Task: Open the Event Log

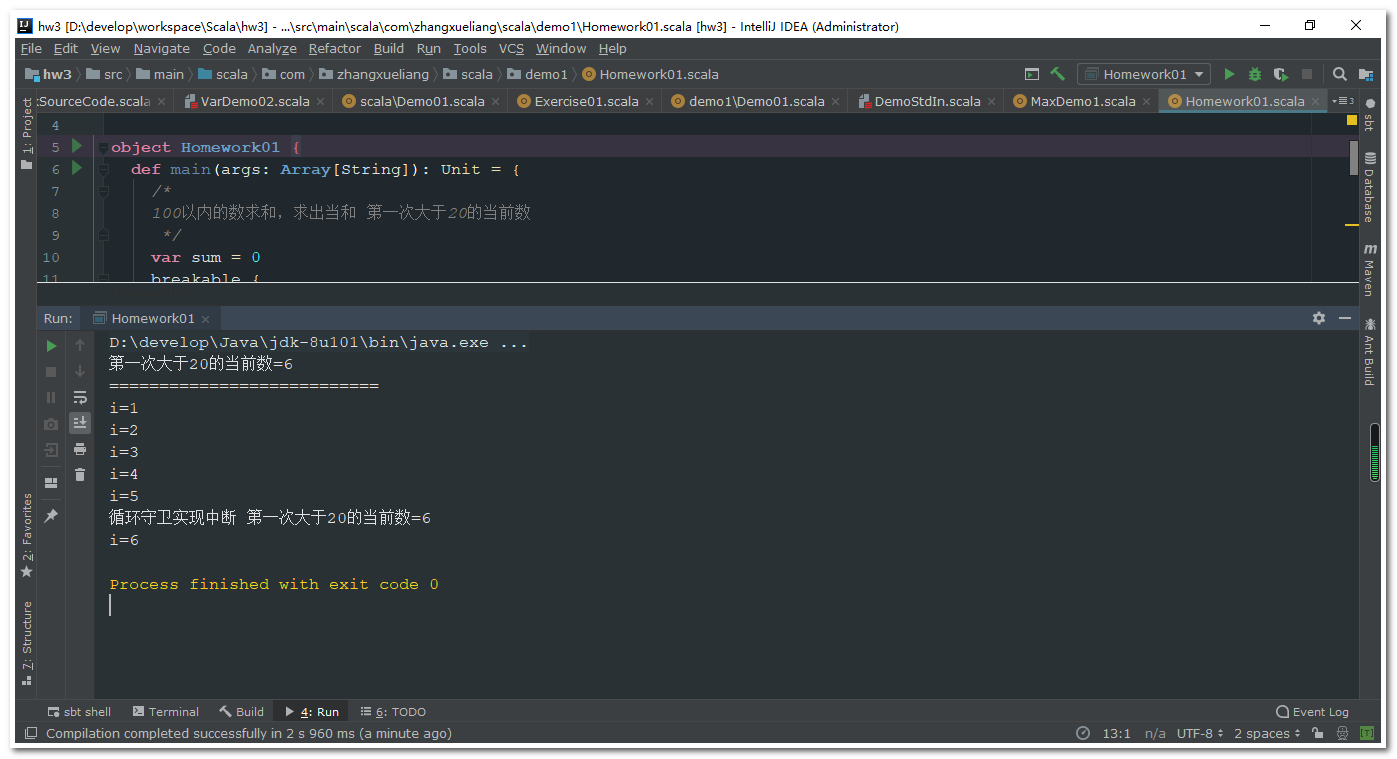Action: 1312,712
